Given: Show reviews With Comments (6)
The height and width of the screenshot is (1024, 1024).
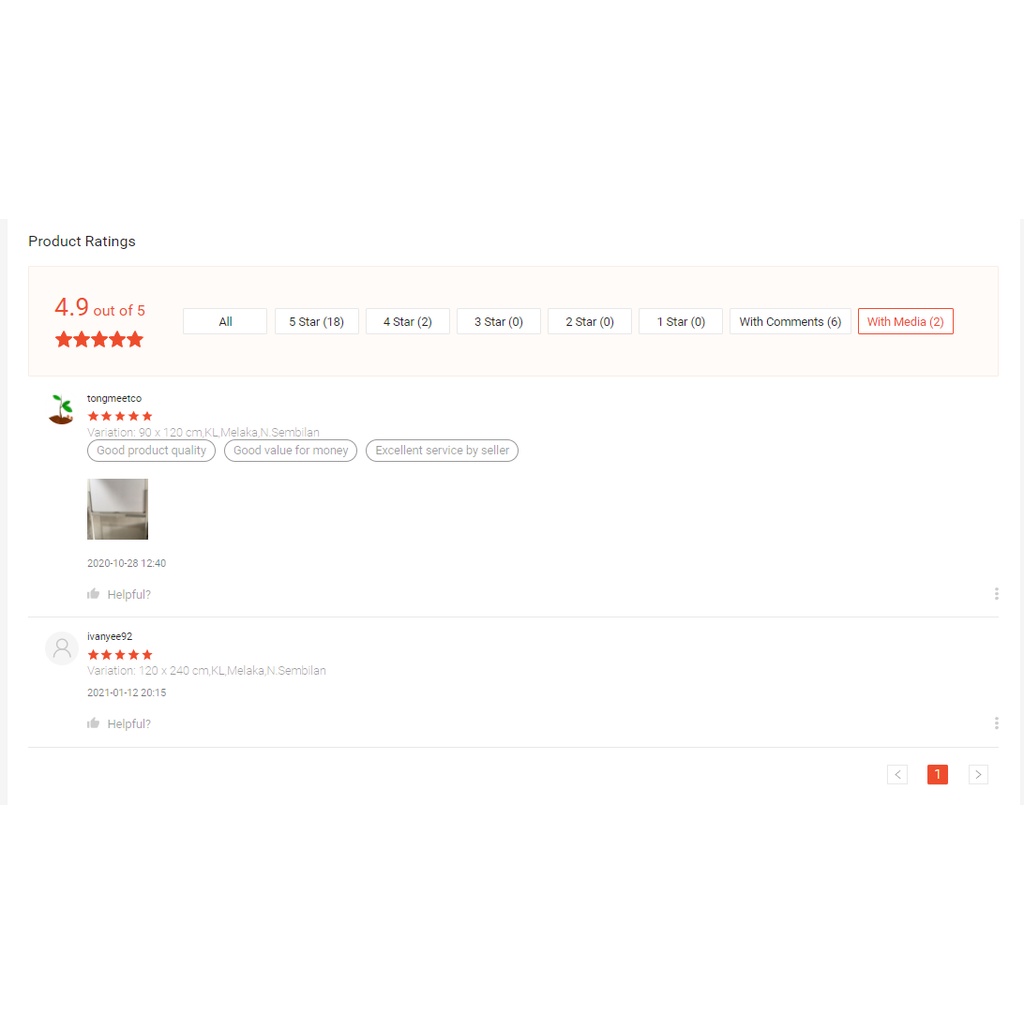Looking at the screenshot, I should pyautogui.click(x=790, y=321).
